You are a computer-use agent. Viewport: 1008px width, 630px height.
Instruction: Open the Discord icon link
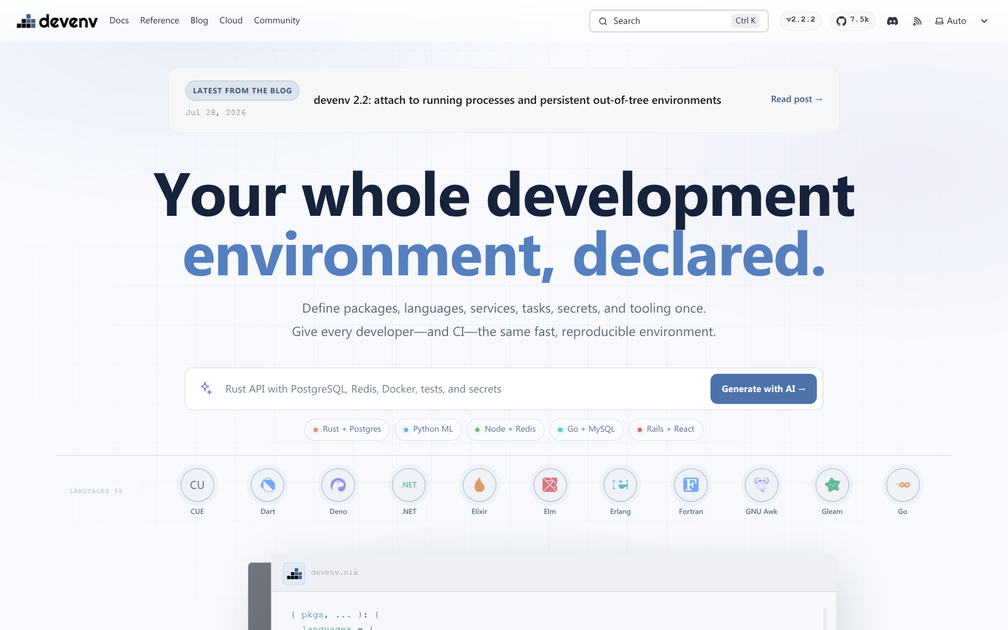coord(892,21)
